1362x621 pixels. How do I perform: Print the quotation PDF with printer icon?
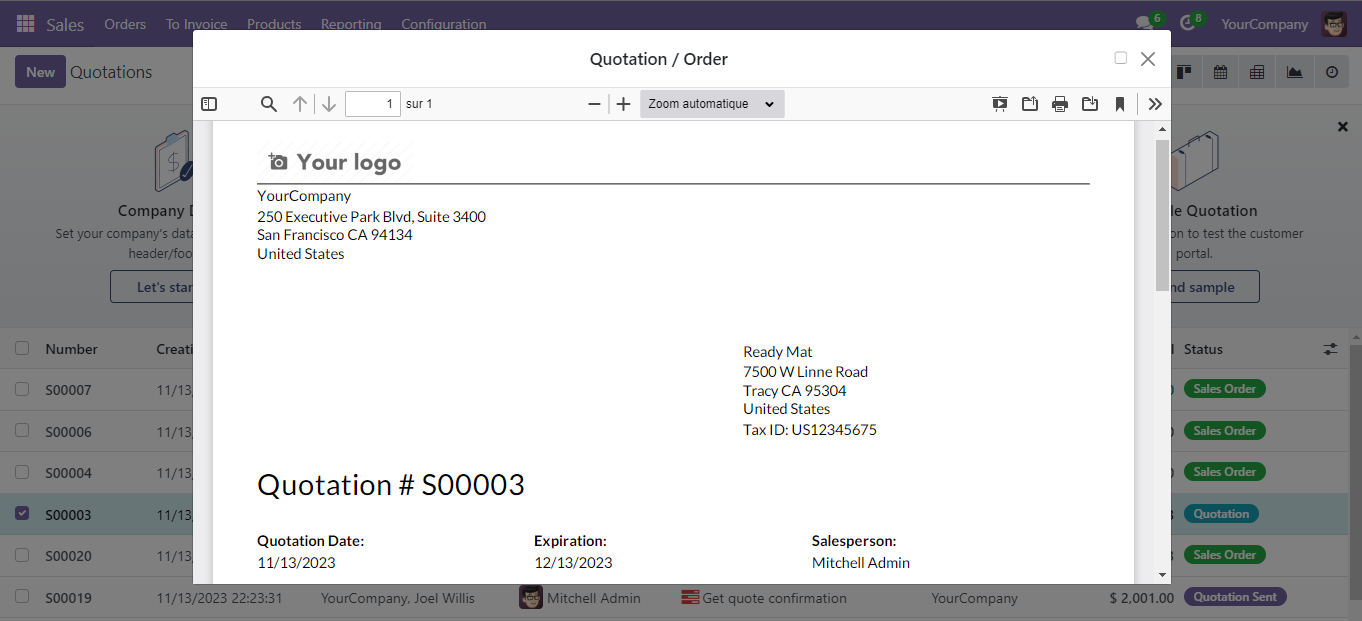pos(1060,104)
